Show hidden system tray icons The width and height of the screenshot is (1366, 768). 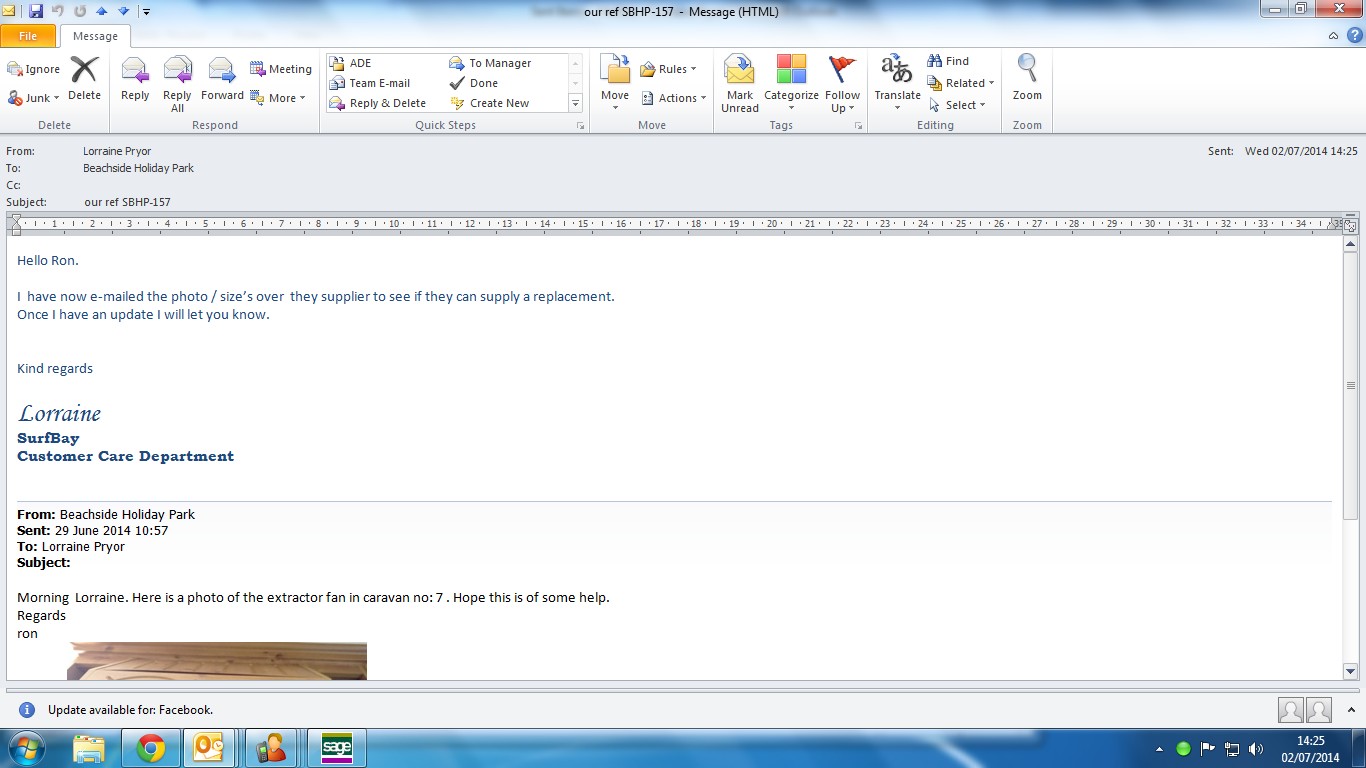coord(1160,749)
